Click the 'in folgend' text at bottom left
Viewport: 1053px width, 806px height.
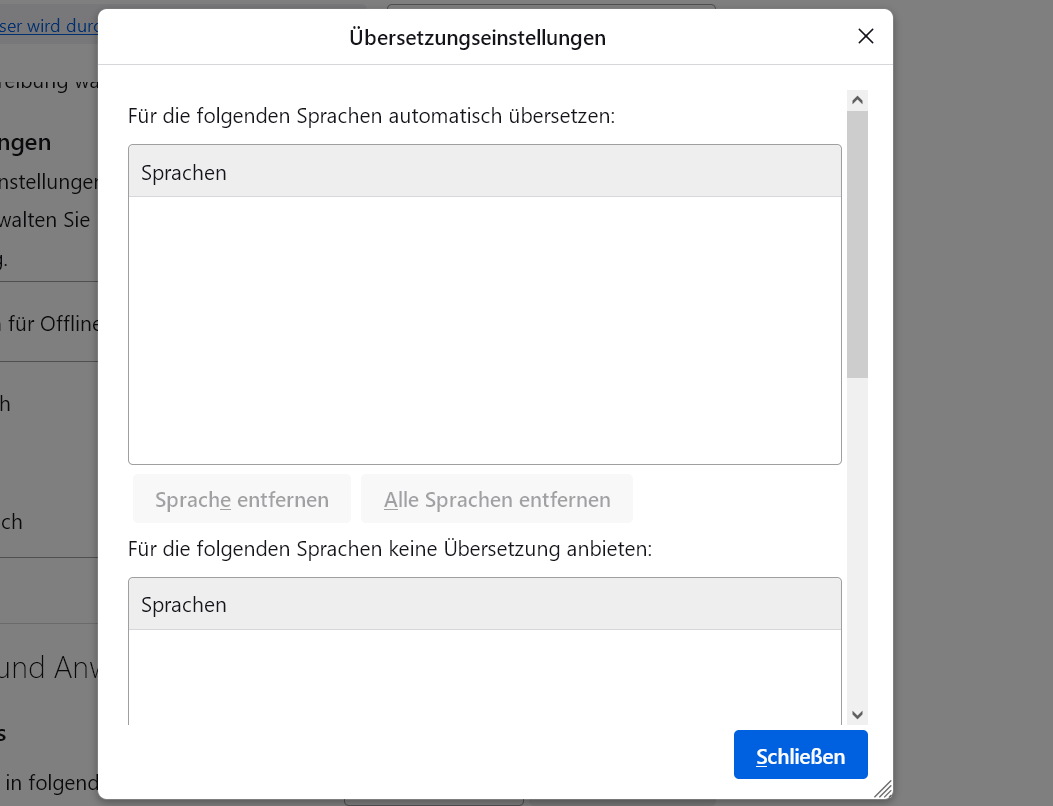pyautogui.click(x=50, y=782)
